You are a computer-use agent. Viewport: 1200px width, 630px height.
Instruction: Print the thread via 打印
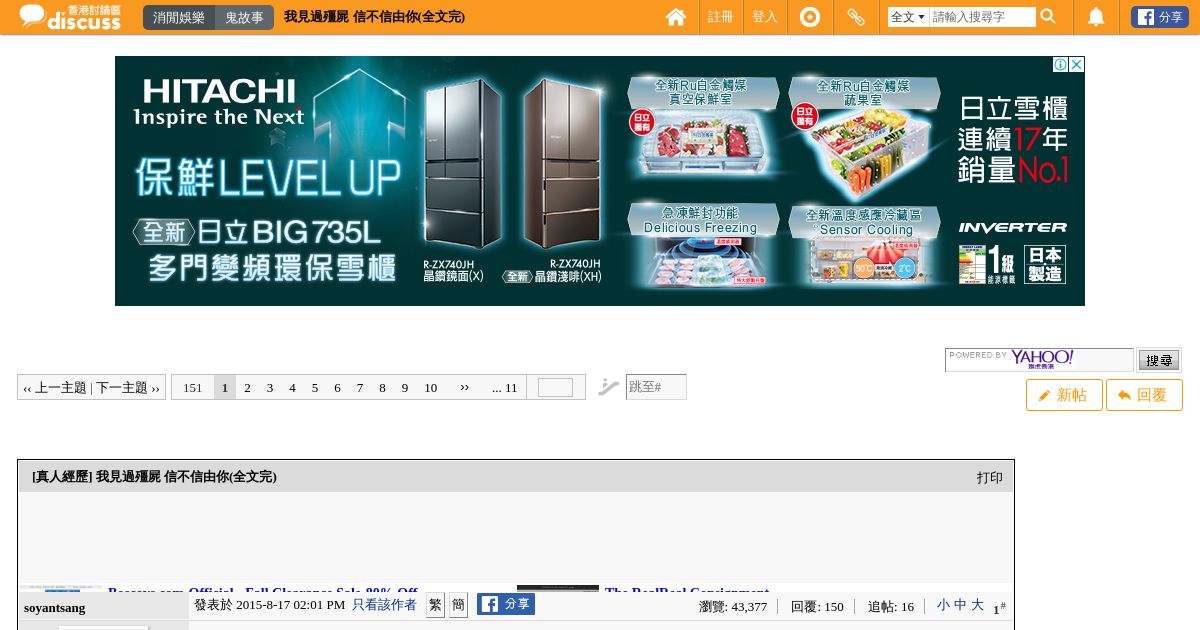[989, 478]
